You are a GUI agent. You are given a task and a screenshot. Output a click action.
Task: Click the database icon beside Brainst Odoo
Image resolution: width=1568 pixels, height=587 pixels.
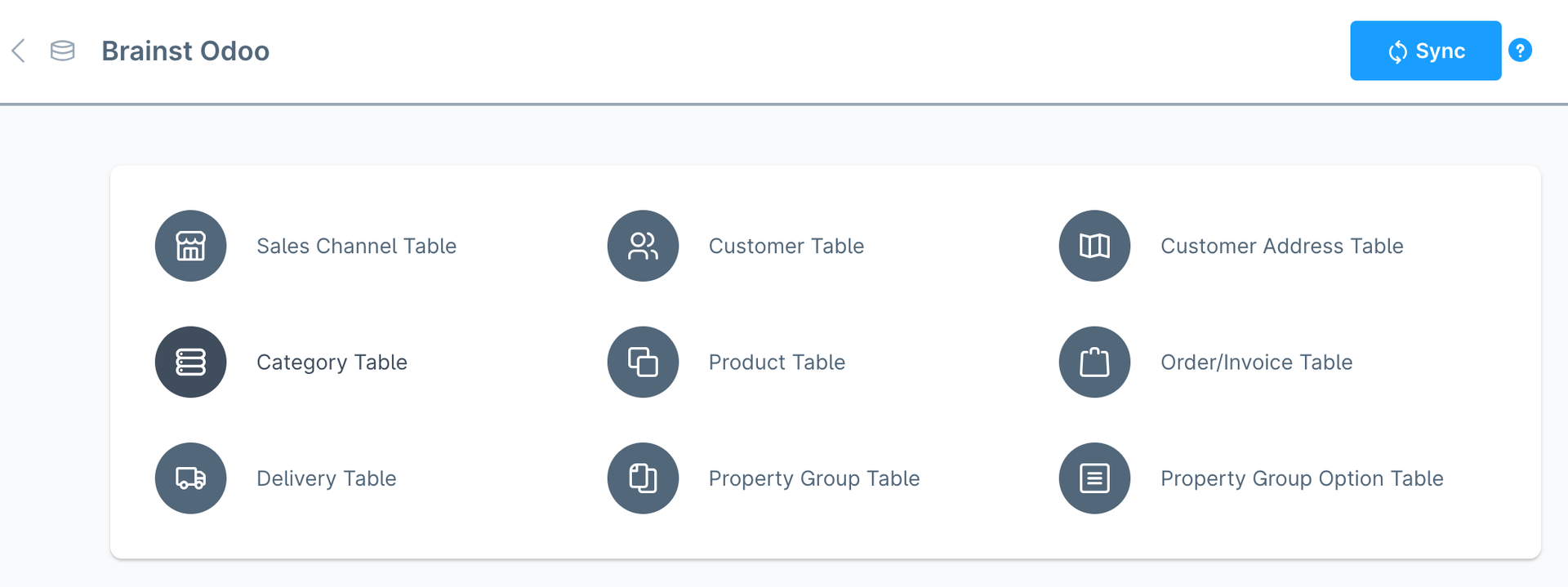[63, 51]
